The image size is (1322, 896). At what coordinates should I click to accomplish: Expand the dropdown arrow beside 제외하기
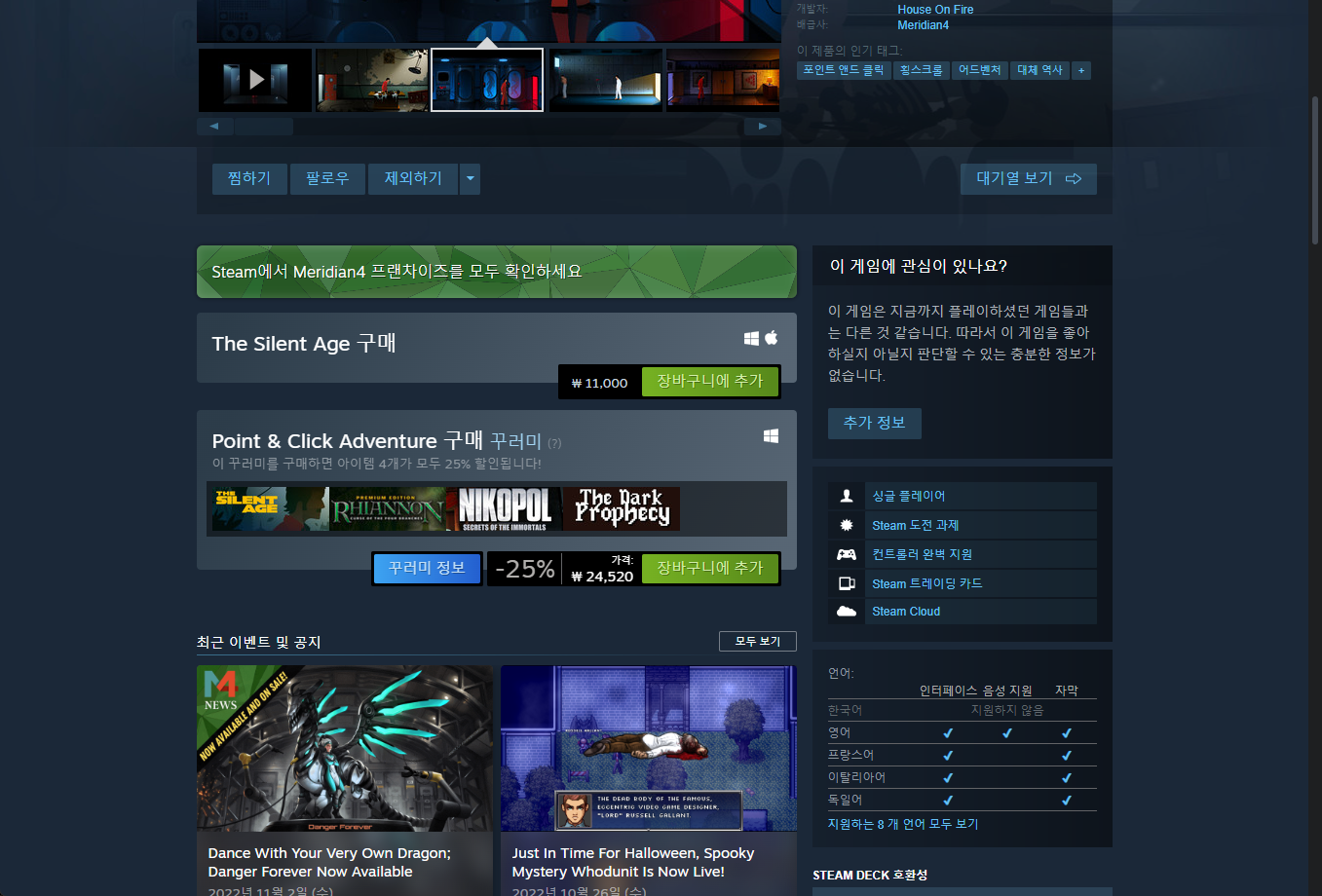pos(470,178)
